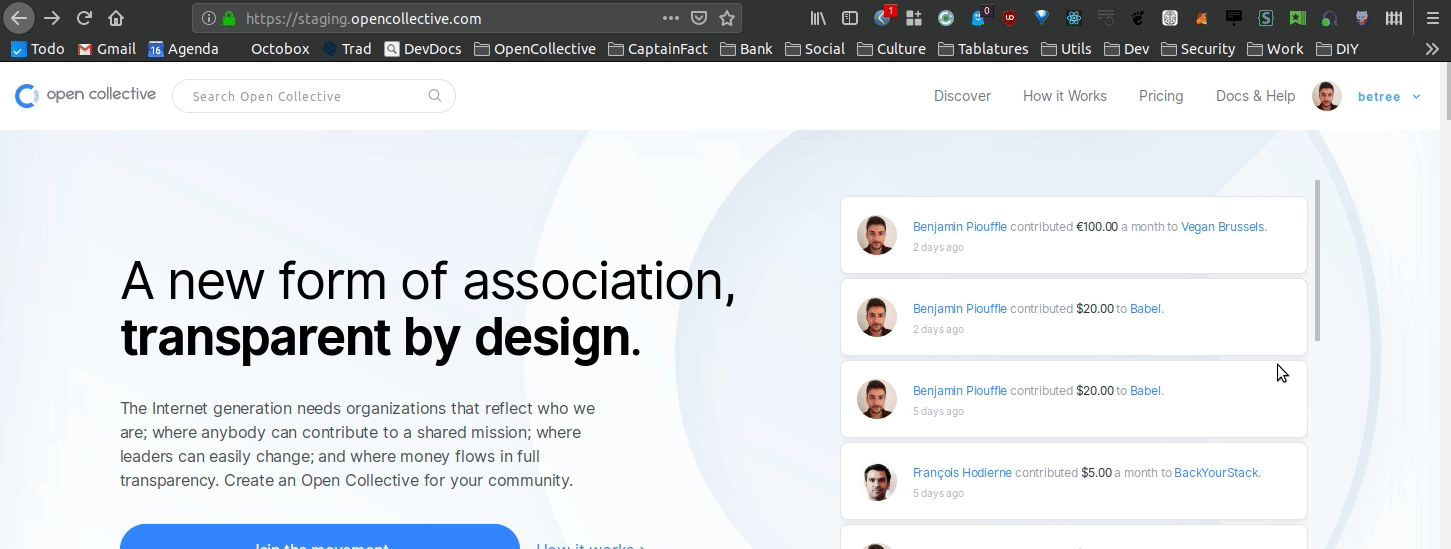
Task: Open the Gmail bookmark
Action: point(107,49)
